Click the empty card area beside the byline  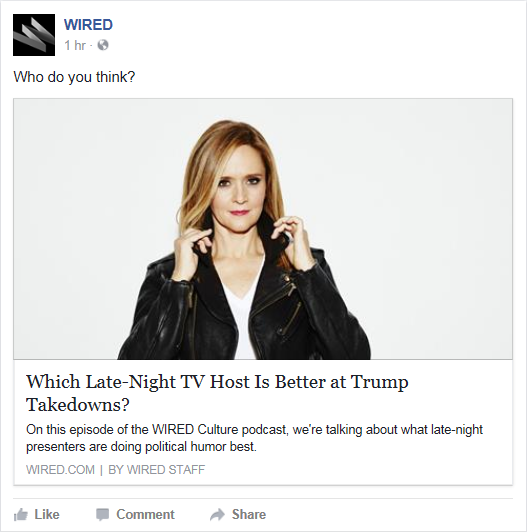coord(356,470)
